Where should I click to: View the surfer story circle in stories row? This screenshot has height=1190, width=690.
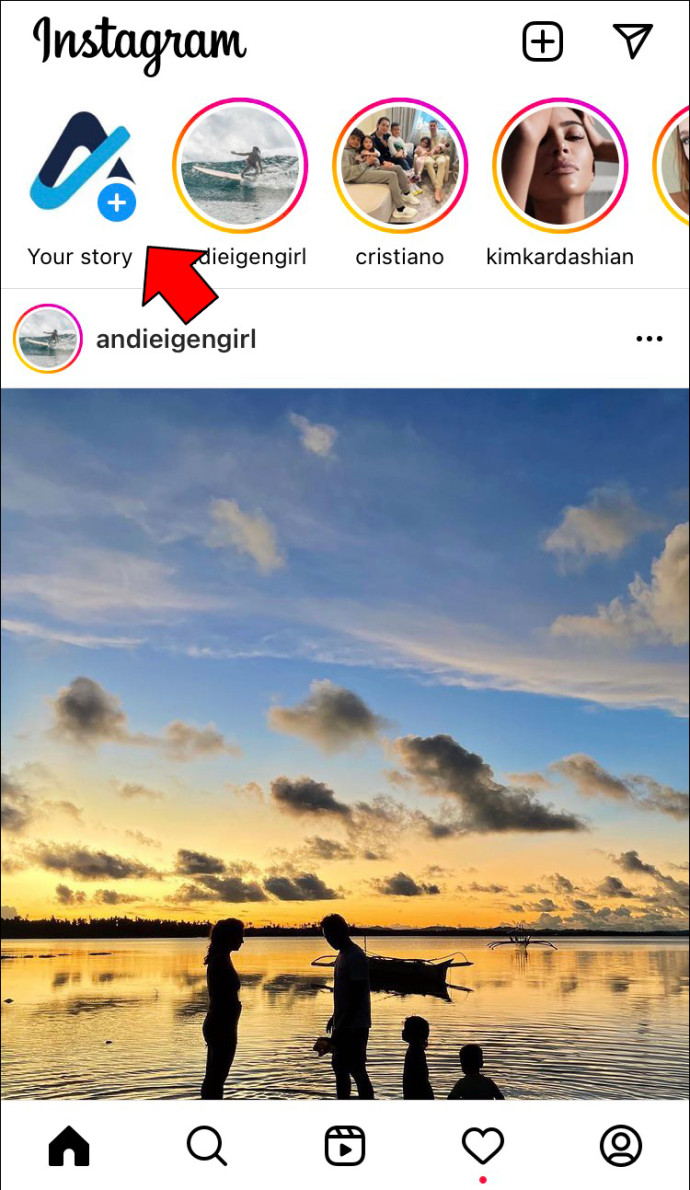pos(240,165)
